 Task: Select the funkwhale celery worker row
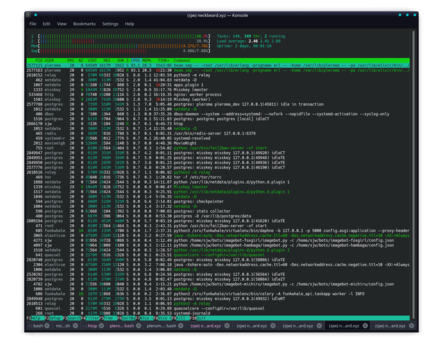tap(218, 294)
